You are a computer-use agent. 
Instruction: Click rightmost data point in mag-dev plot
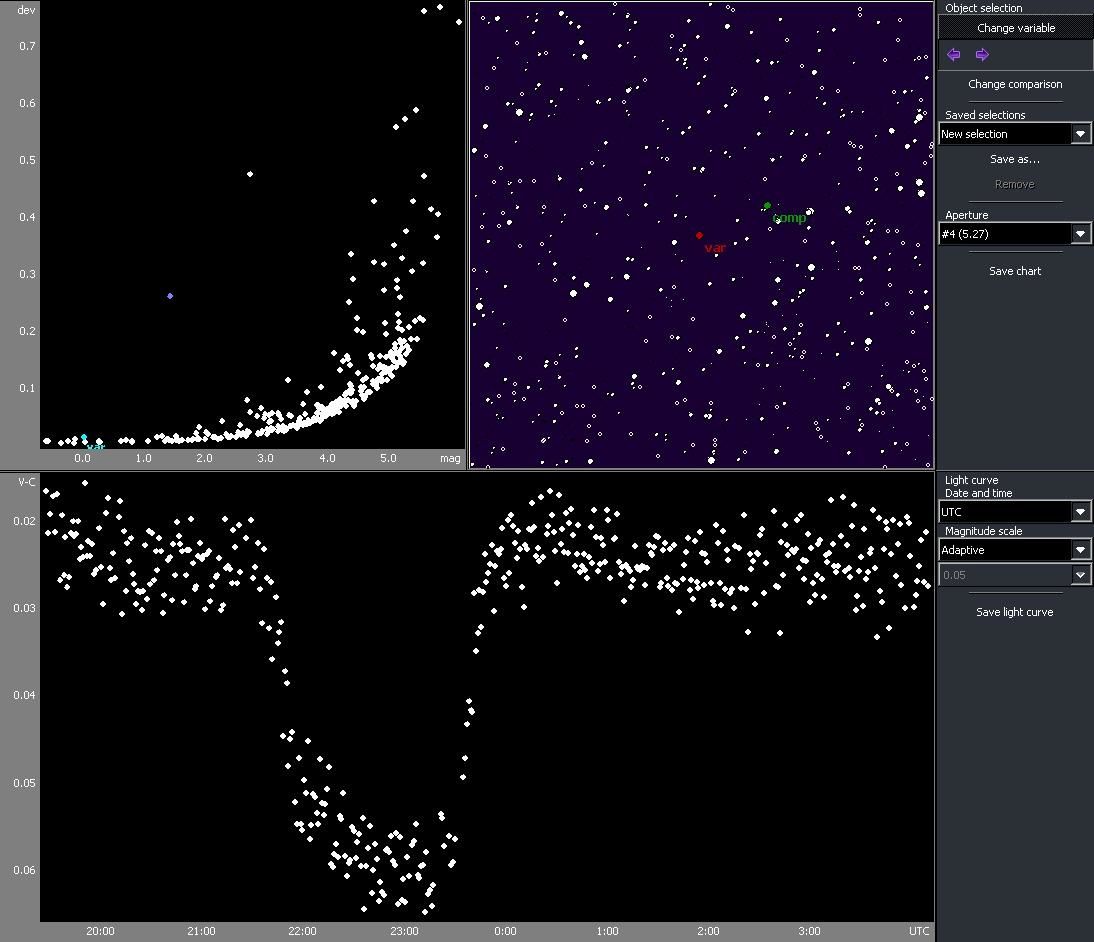(459, 22)
